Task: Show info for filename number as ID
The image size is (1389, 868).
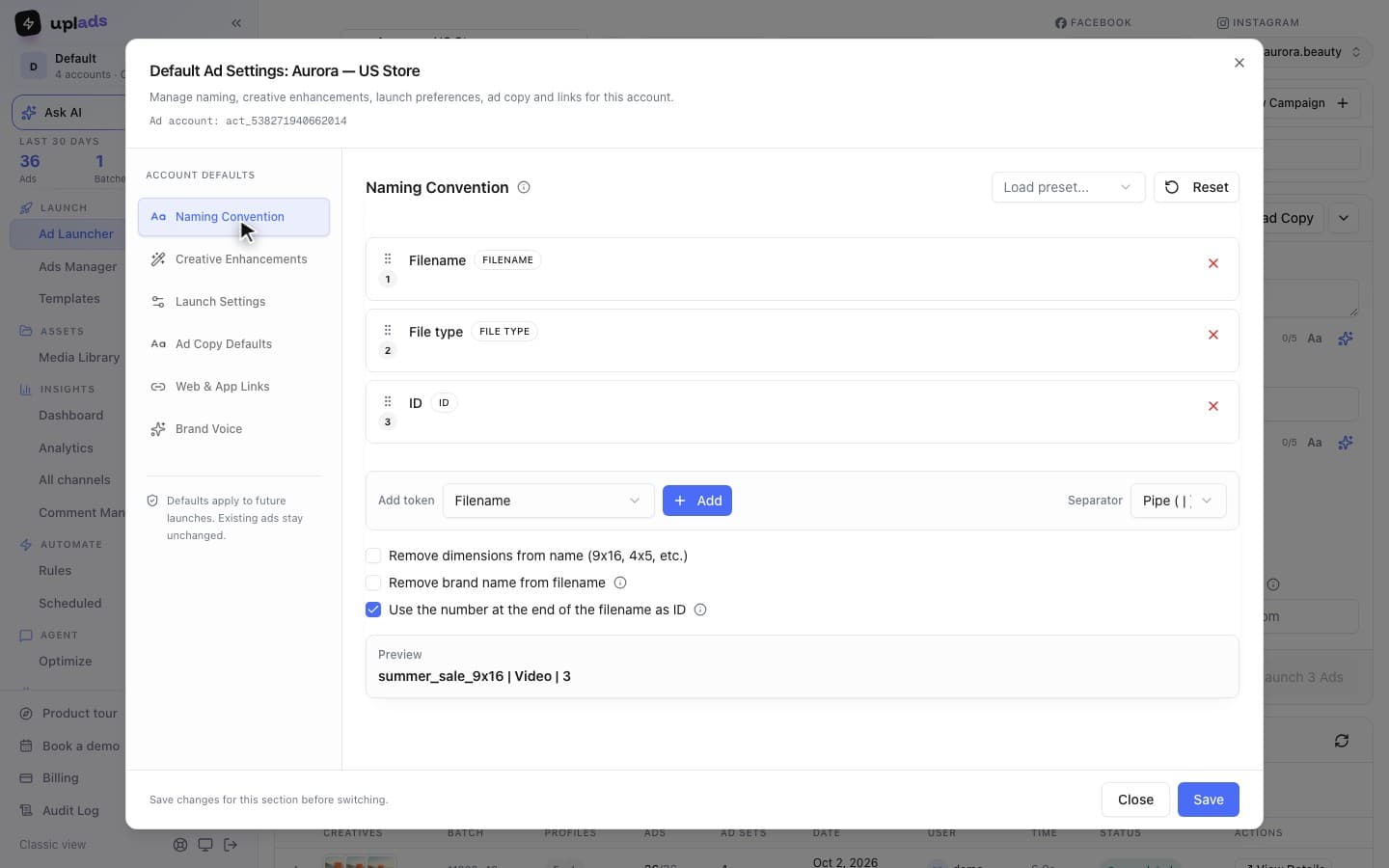Action: point(700,610)
